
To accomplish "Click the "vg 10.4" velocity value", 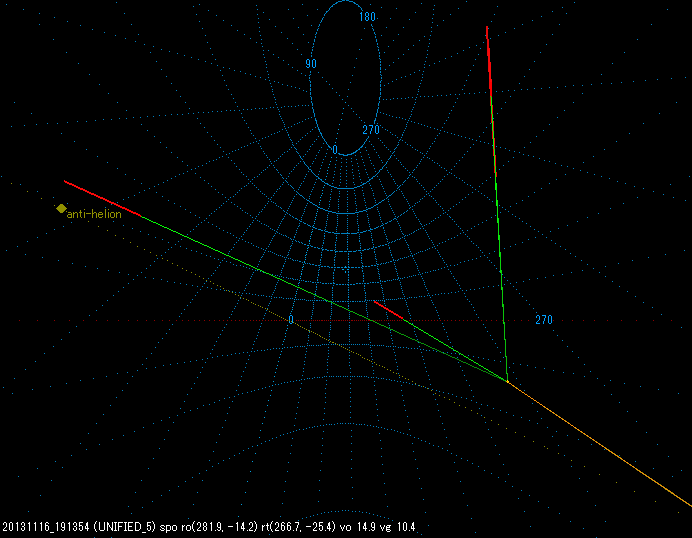I will [x=400, y=527].
